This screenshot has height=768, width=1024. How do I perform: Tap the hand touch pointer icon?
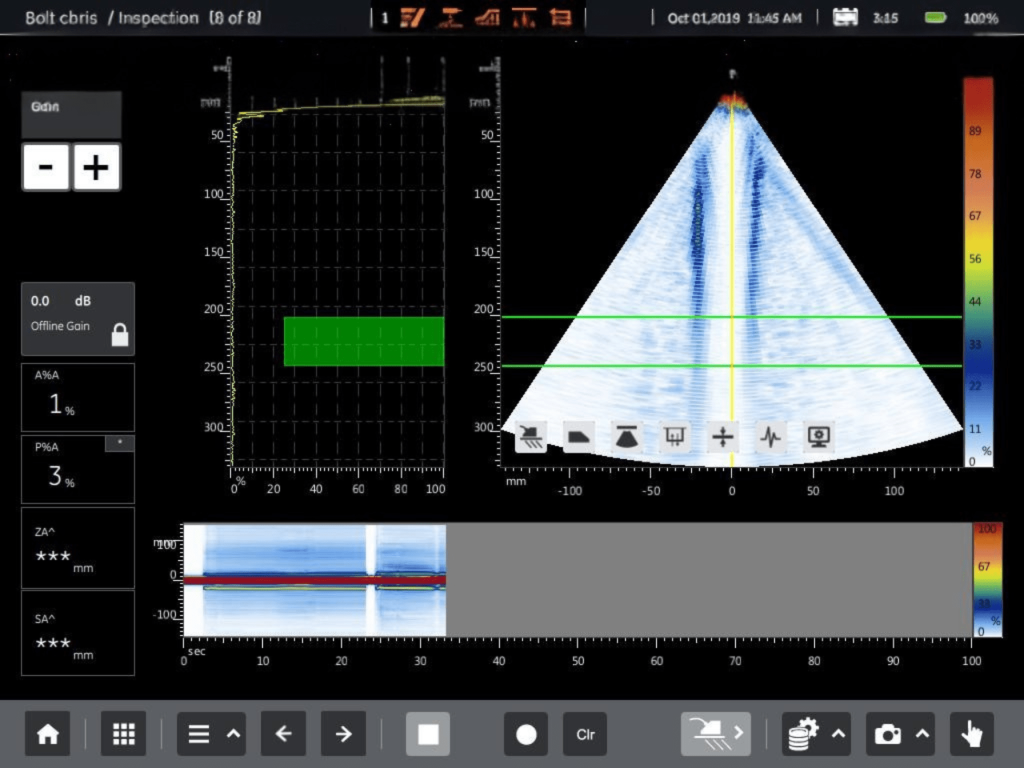coord(971,734)
